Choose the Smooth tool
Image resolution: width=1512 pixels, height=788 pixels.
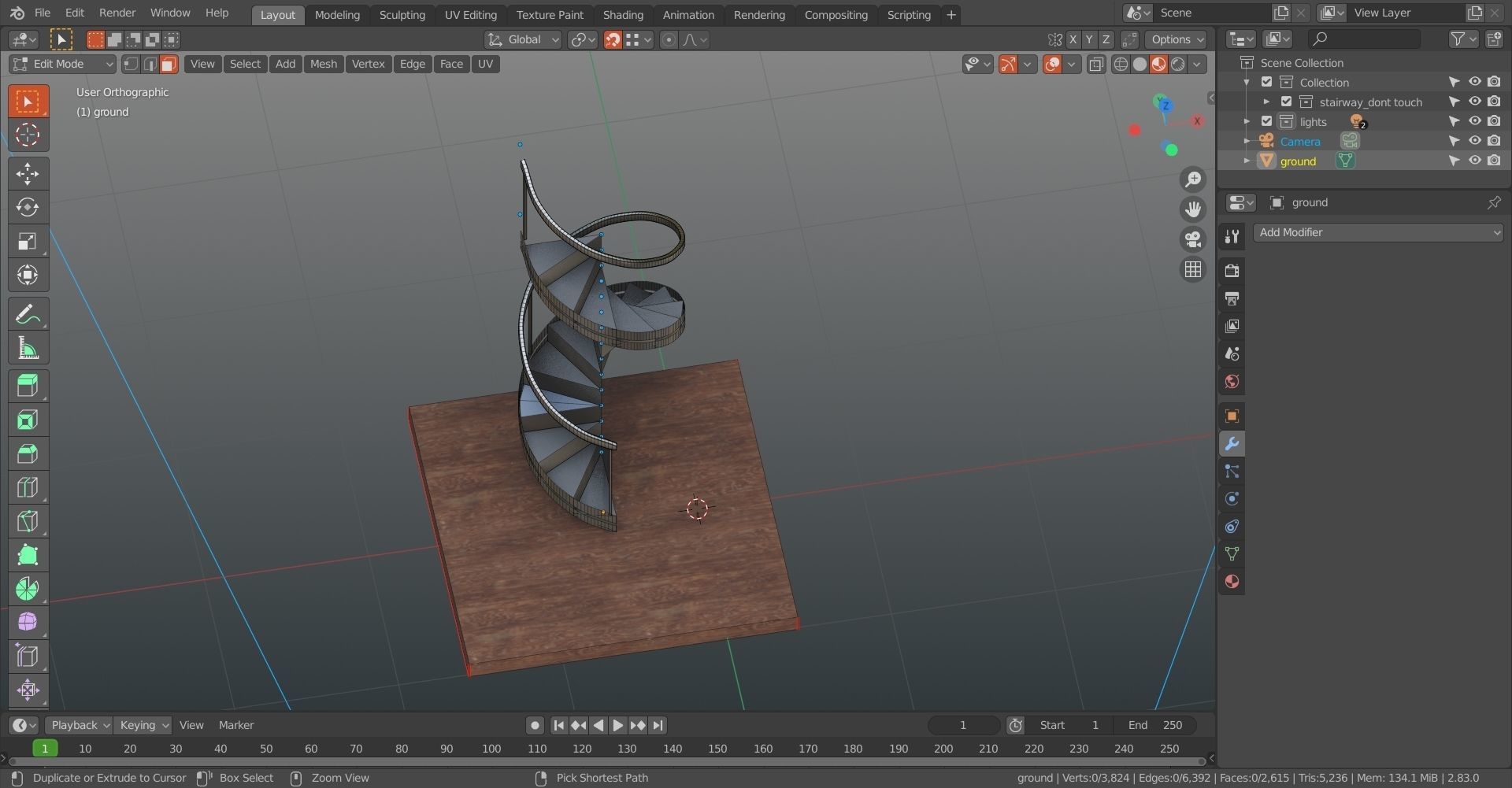28,623
